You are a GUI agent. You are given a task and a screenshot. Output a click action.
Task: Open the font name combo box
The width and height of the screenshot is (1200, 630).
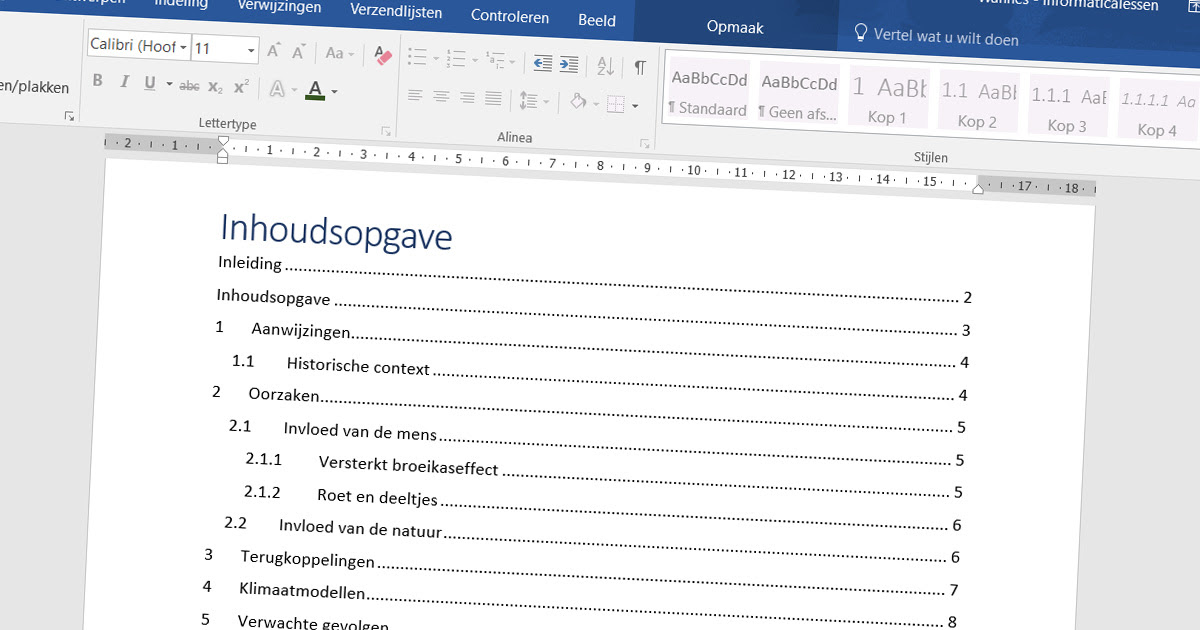click(138, 46)
